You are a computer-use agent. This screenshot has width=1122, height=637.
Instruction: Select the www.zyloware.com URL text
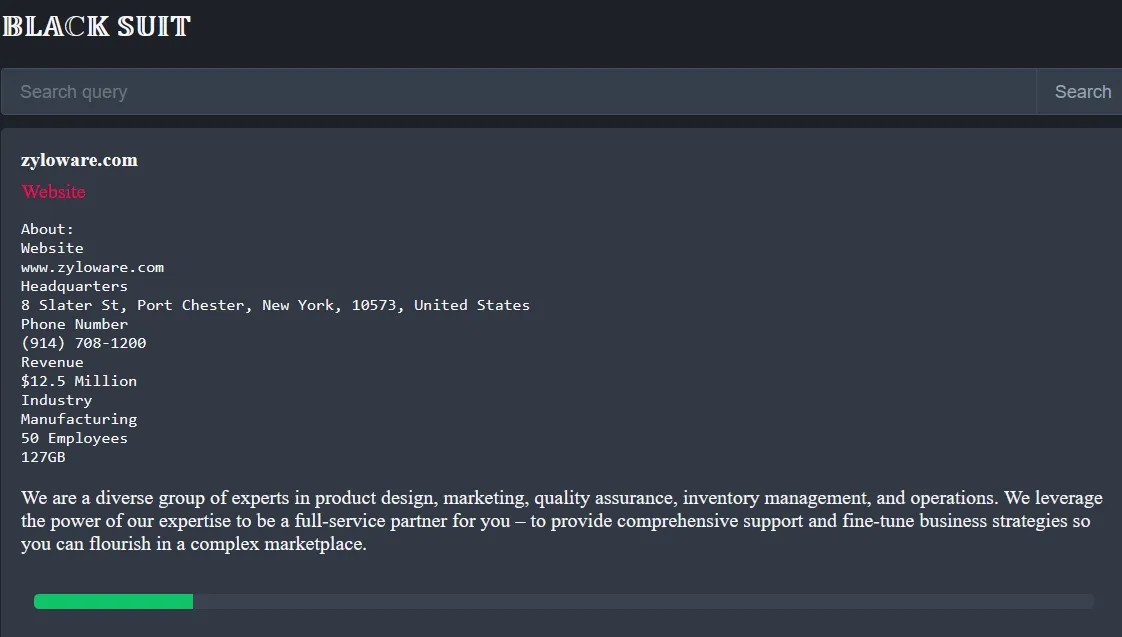coord(92,267)
